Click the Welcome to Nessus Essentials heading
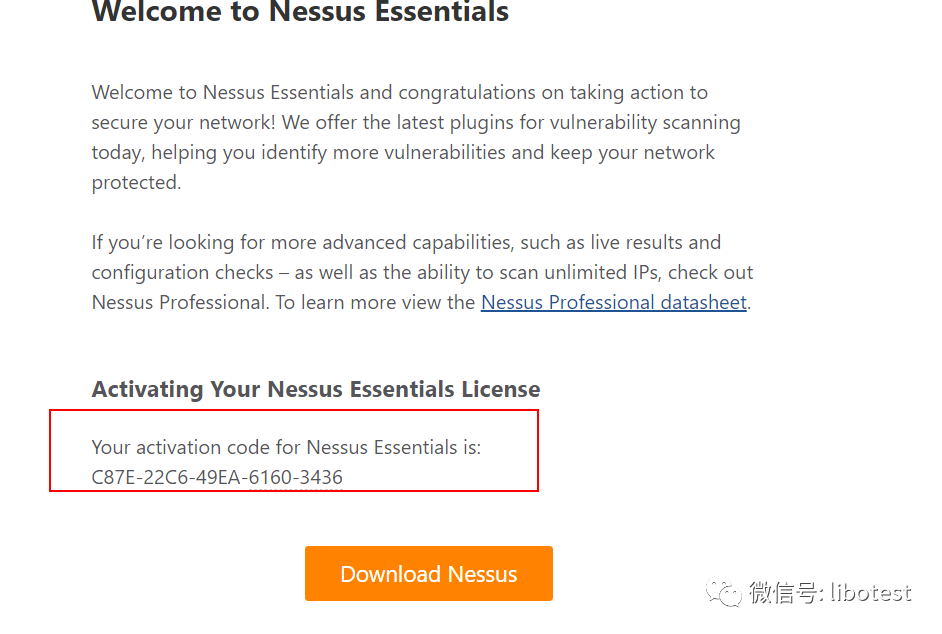 tap(300, 13)
